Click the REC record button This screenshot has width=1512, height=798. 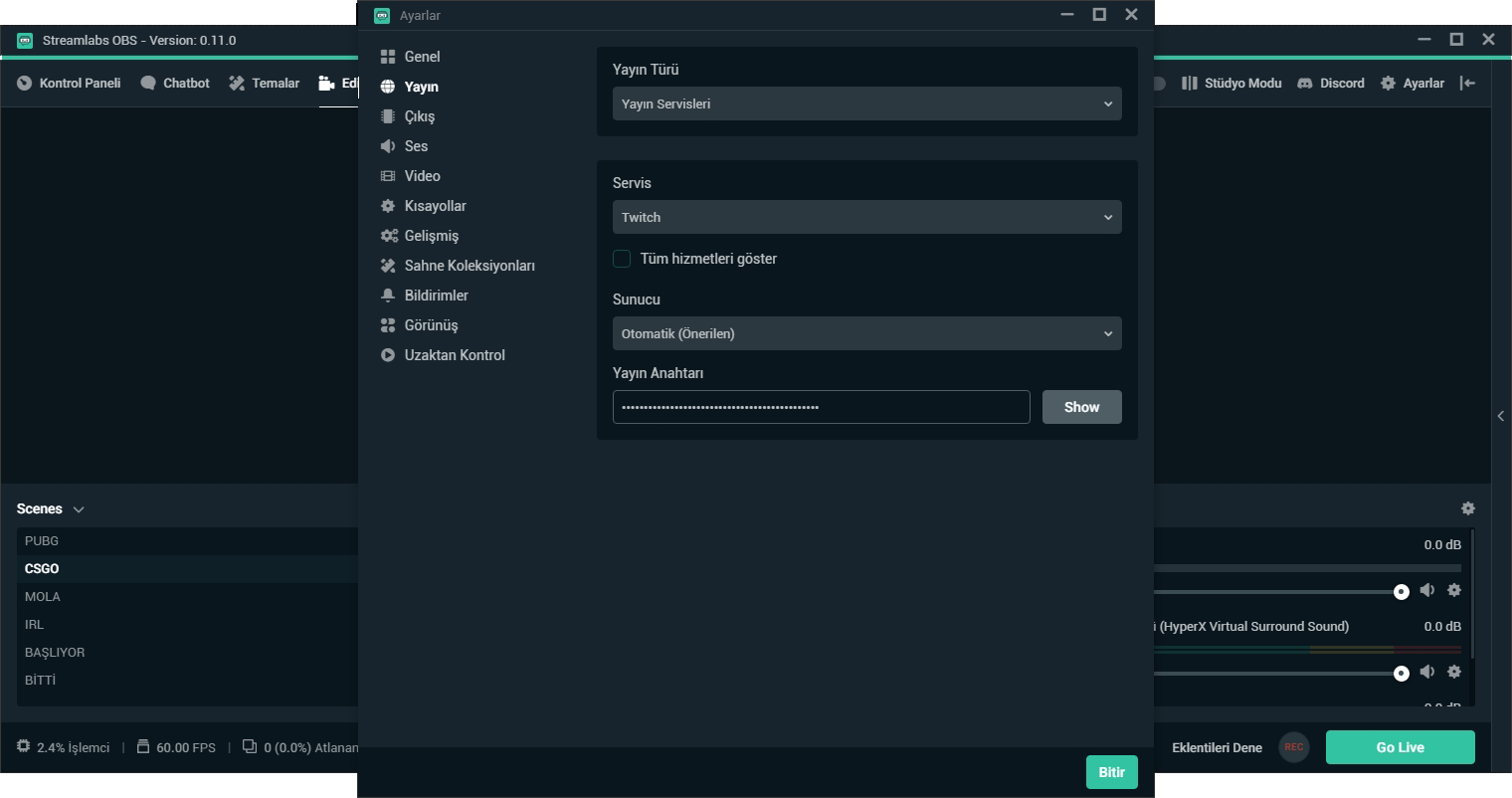pos(1294,747)
